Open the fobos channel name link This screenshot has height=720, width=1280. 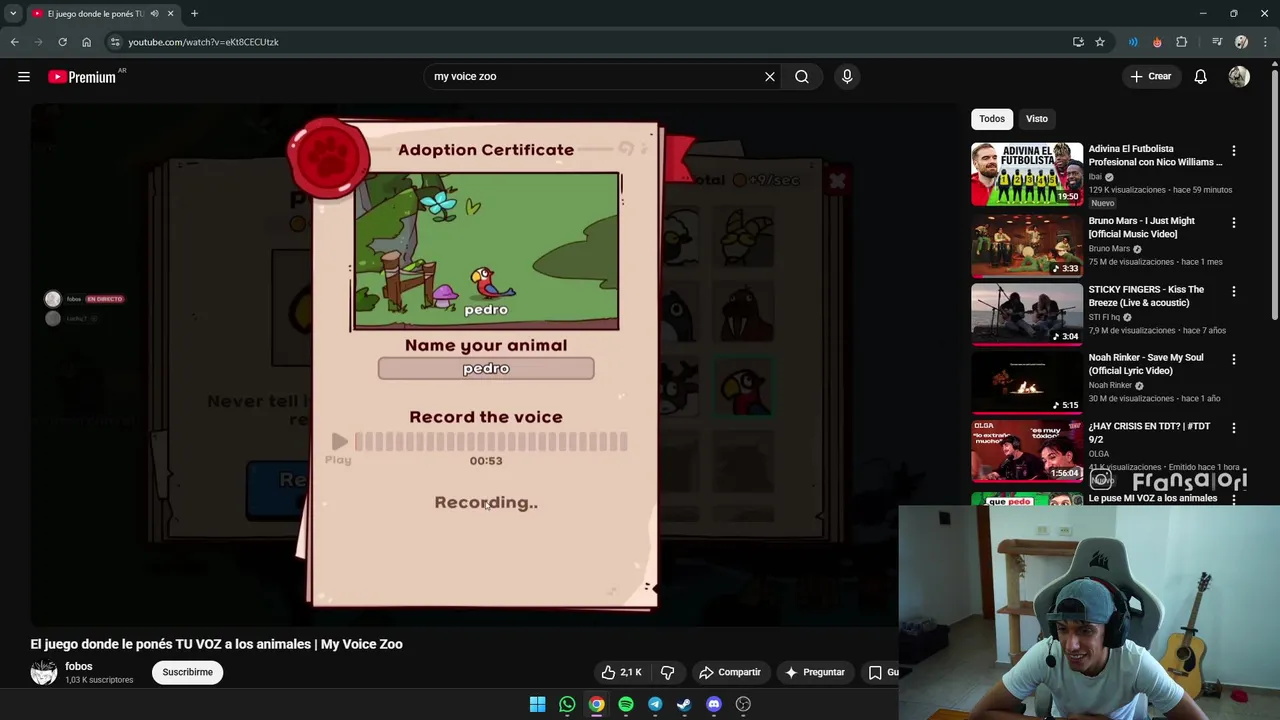click(79, 666)
